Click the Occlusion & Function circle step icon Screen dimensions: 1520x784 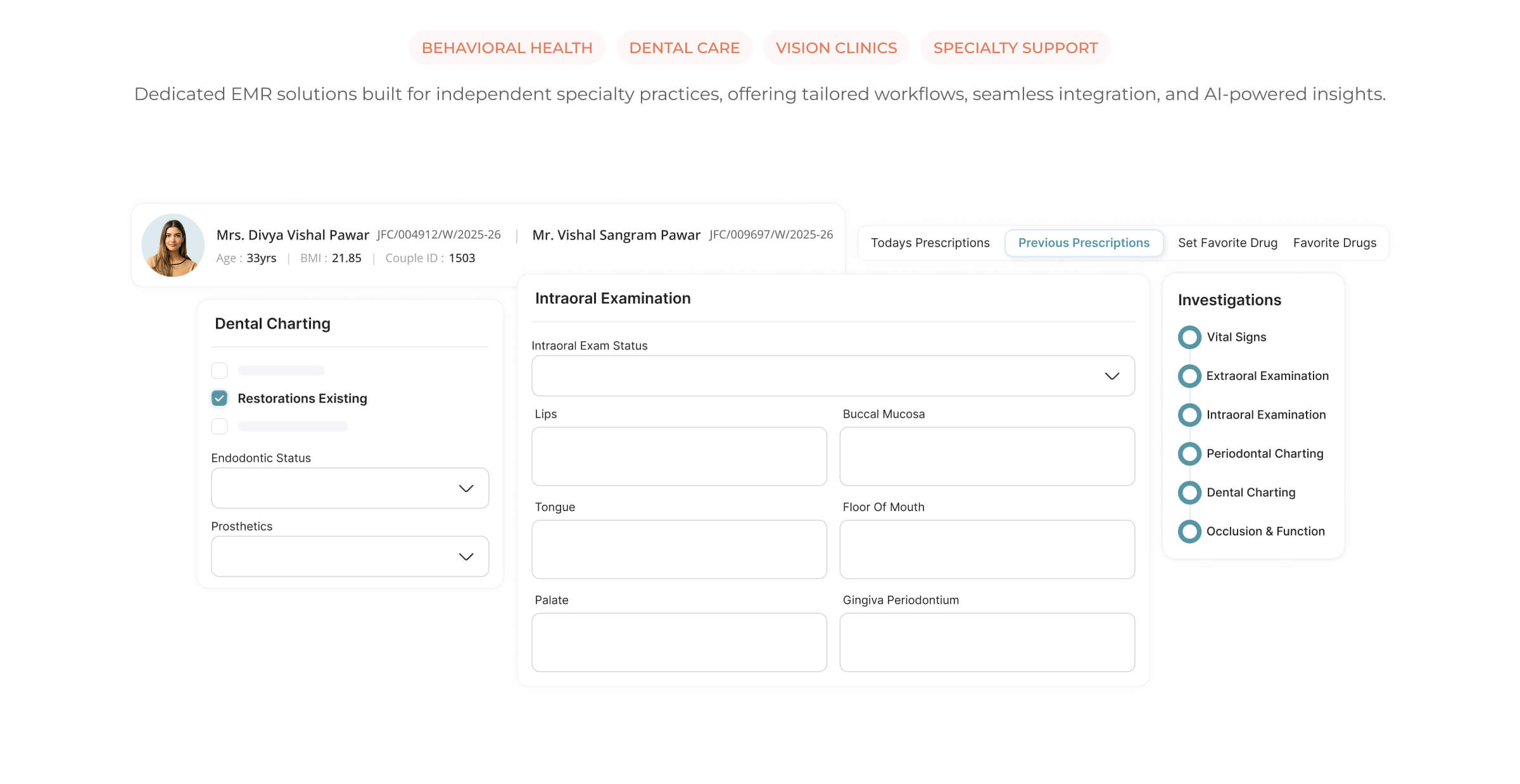[1189, 531]
